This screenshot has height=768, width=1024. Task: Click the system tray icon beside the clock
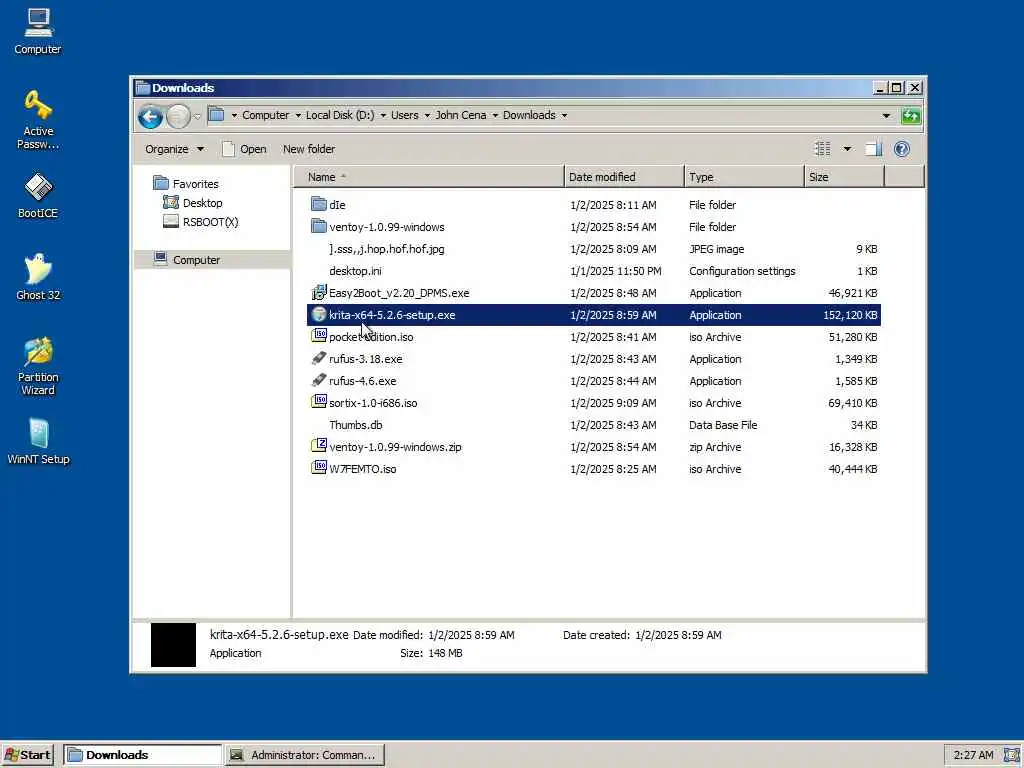(1012, 755)
